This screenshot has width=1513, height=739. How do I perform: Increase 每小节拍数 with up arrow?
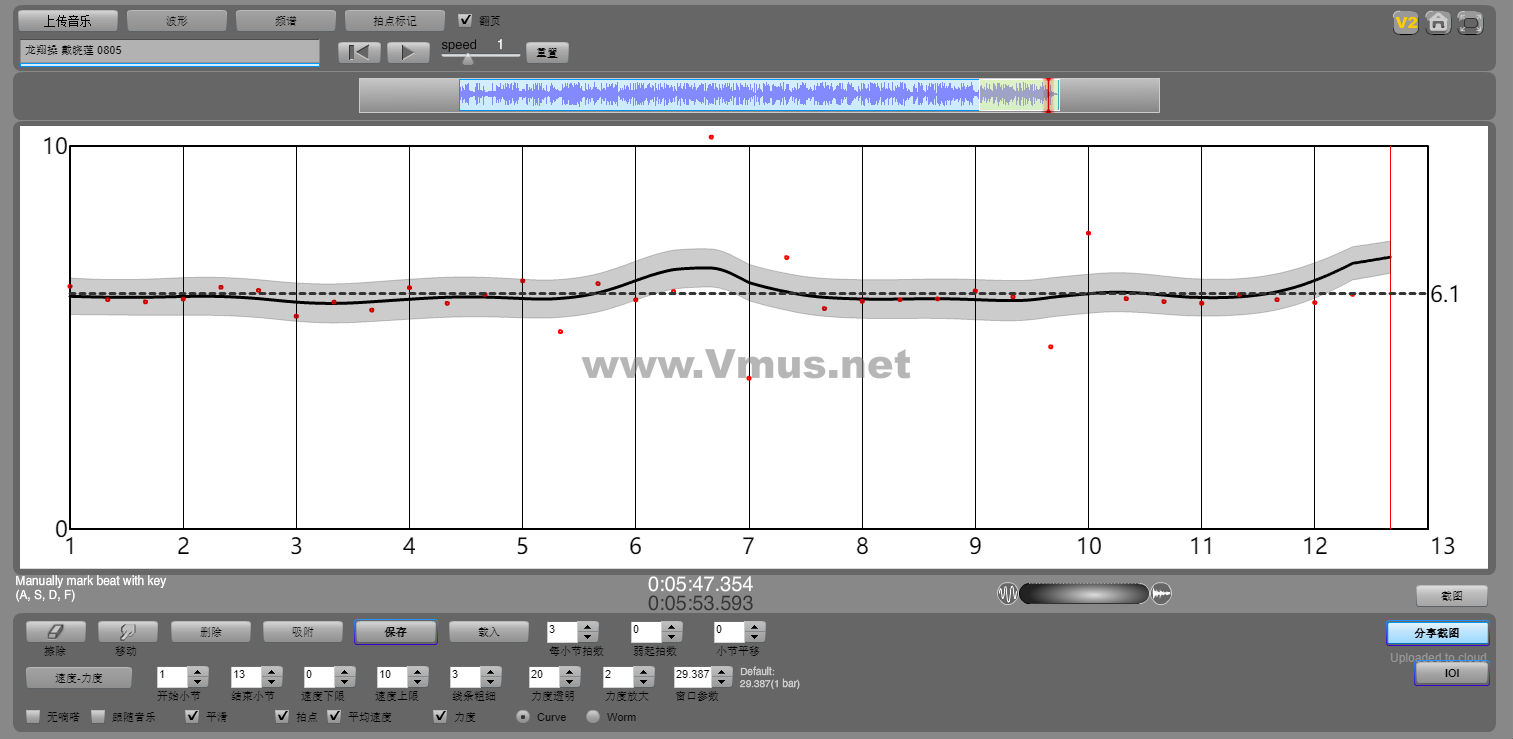588,627
